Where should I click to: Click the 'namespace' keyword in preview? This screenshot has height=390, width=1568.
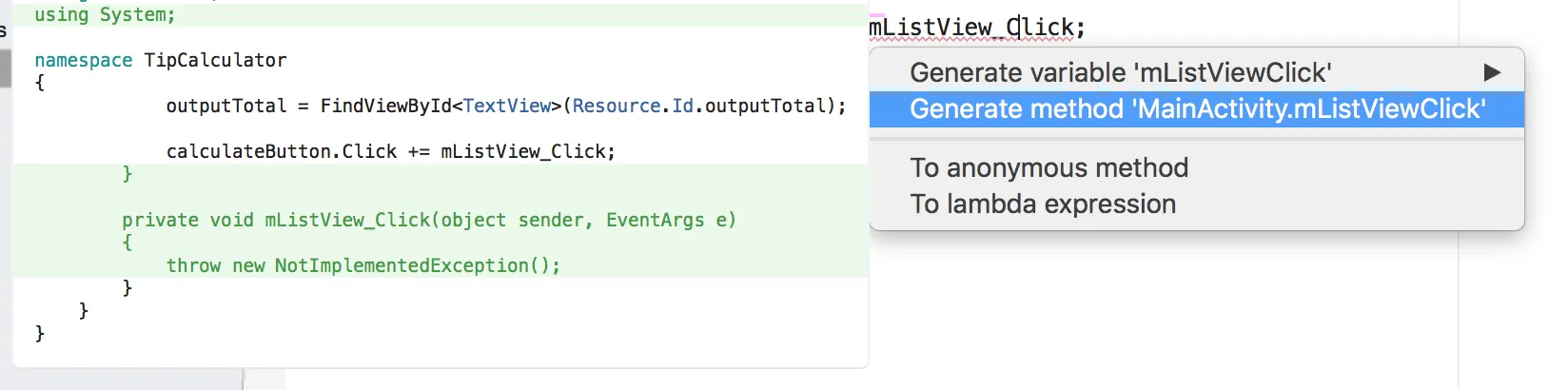[83, 60]
